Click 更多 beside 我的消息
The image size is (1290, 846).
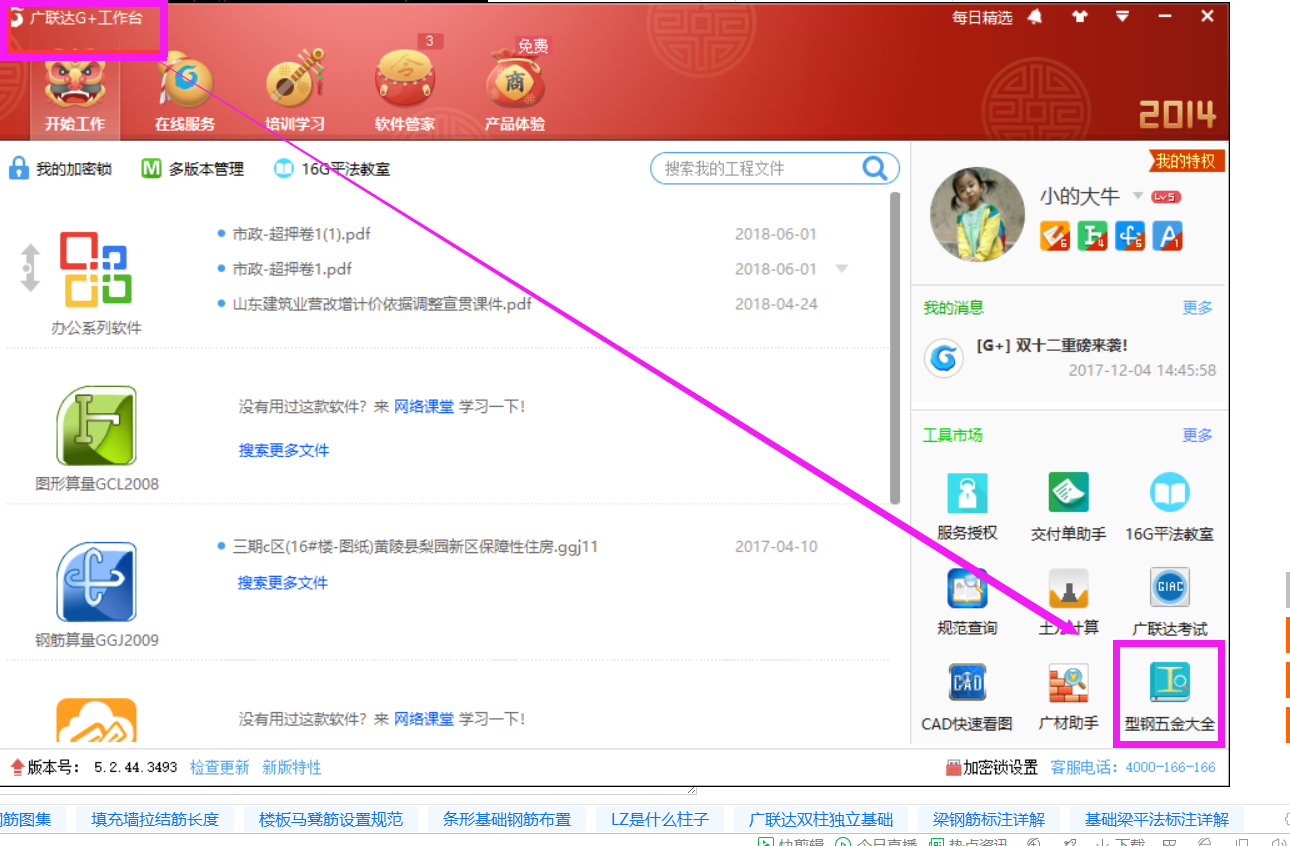pyautogui.click(x=1197, y=308)
